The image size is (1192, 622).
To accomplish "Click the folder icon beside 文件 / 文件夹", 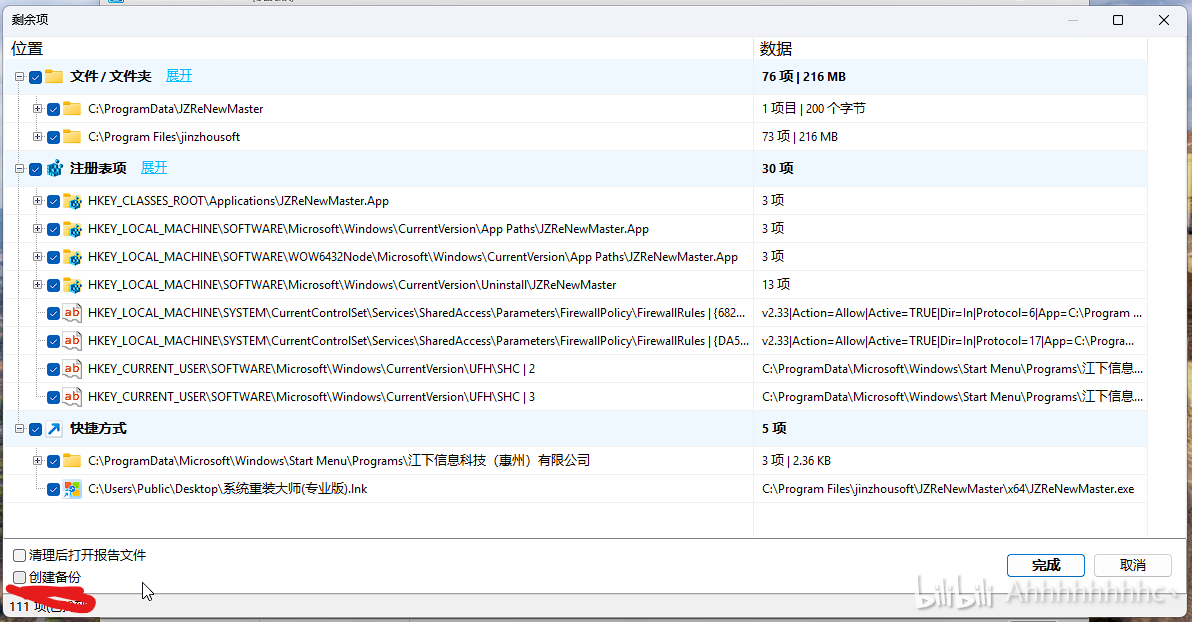I will pyautogui.click(x=53, y=77).
